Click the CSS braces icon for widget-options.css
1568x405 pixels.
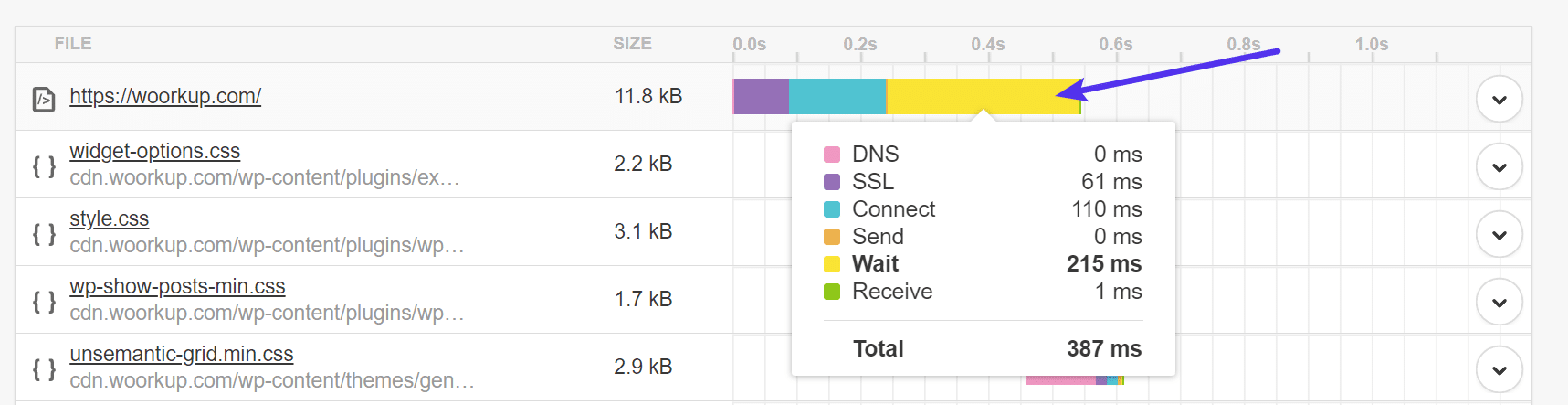coord(44,166)
